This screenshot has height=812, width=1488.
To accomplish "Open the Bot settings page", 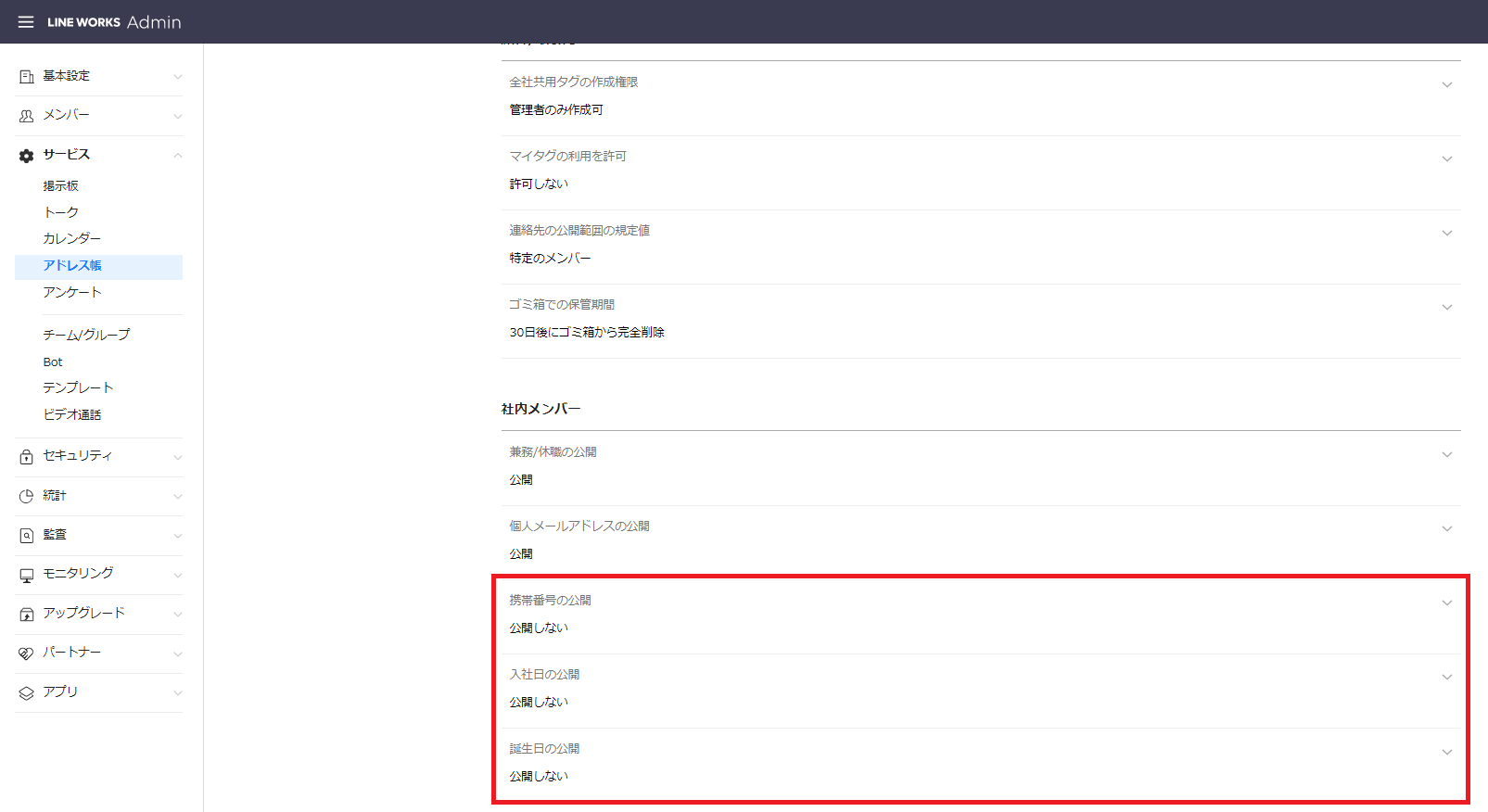I will [53, 362].
